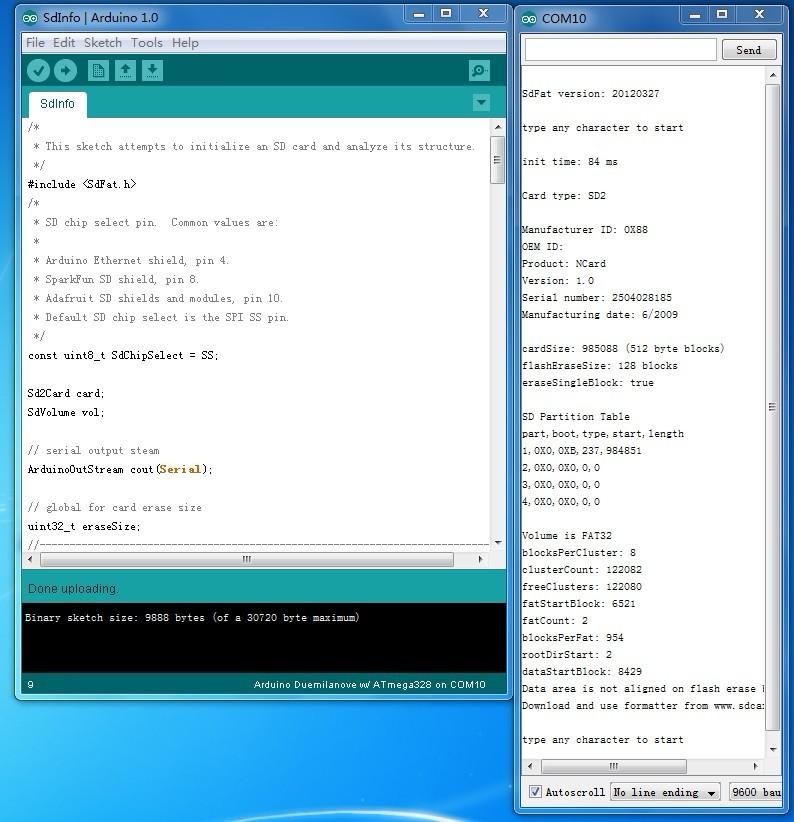This screenshot has height=822, width=794.
Task: Close the COM10 serial monitor window
Action: 759,15
